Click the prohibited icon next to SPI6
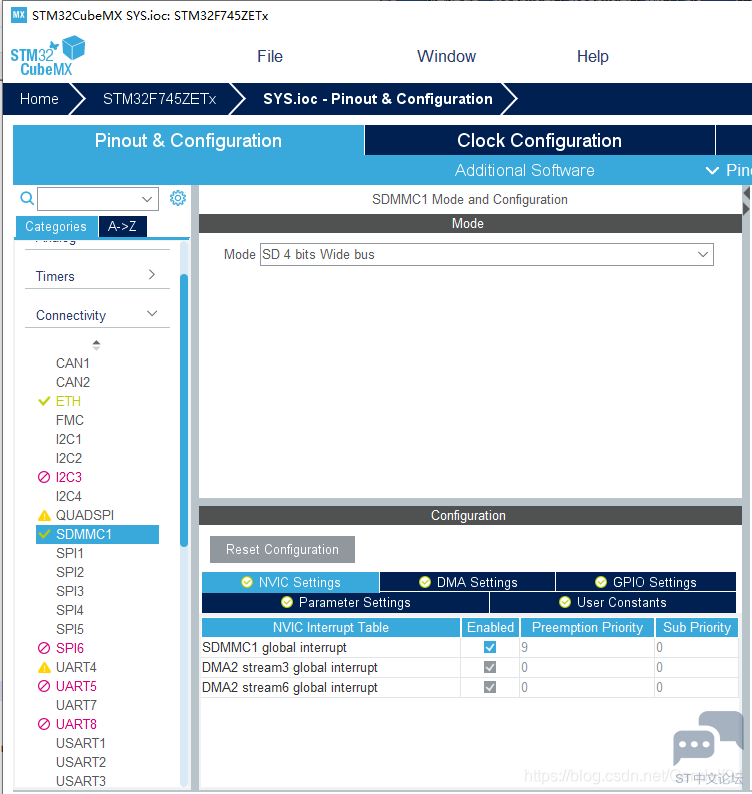 [x=44, y=648]
